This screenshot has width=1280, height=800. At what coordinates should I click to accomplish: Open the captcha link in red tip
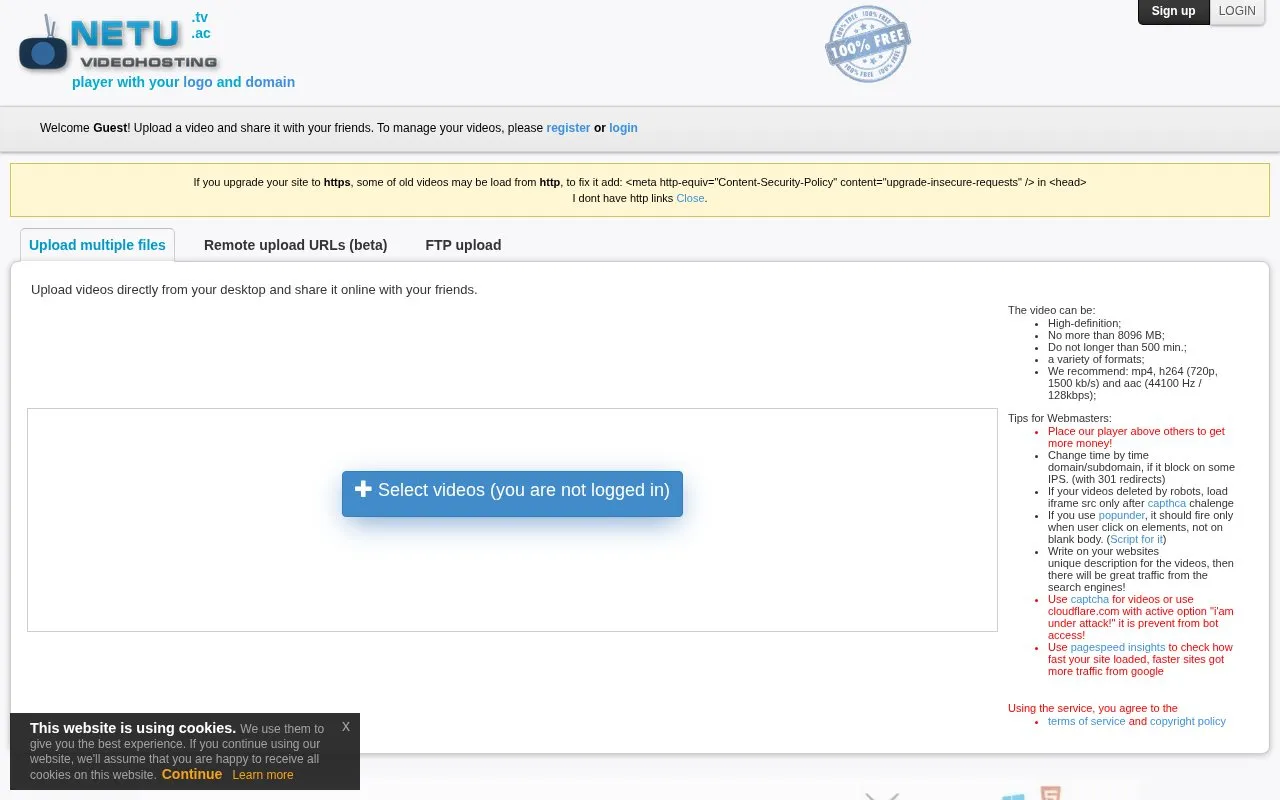point(1090,599)
